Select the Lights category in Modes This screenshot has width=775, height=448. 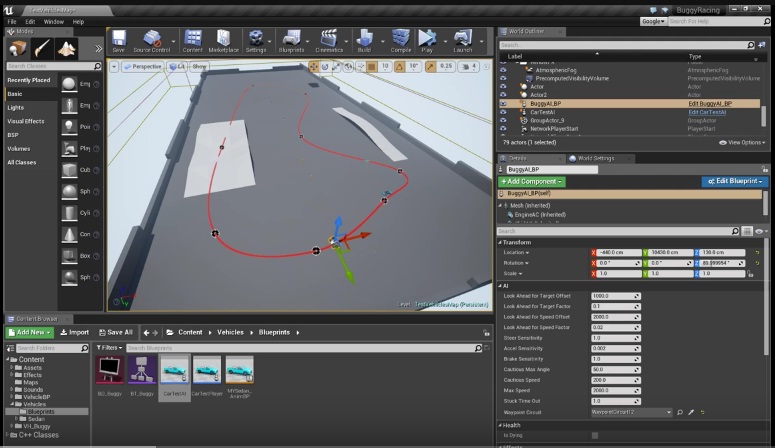[15, 107]
